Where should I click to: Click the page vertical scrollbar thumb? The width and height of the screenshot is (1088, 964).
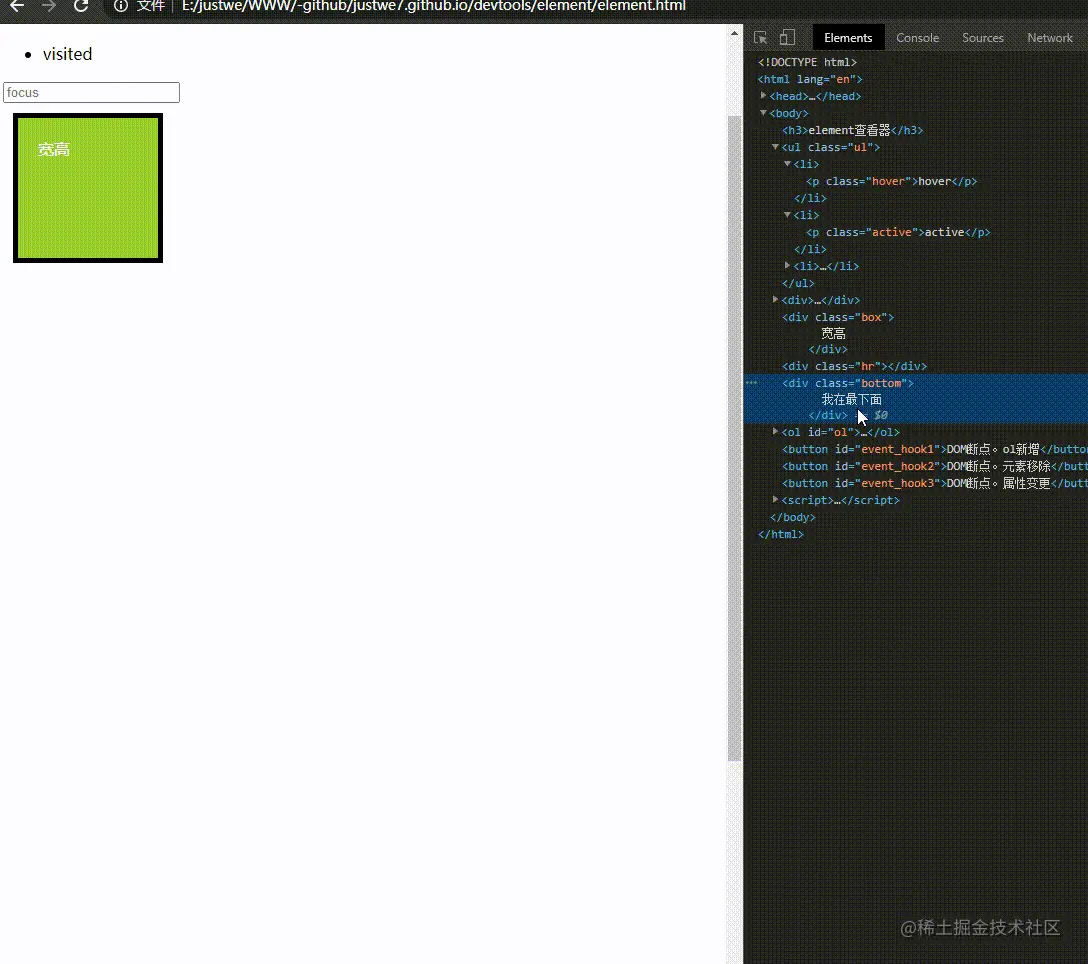click(734, 437)
